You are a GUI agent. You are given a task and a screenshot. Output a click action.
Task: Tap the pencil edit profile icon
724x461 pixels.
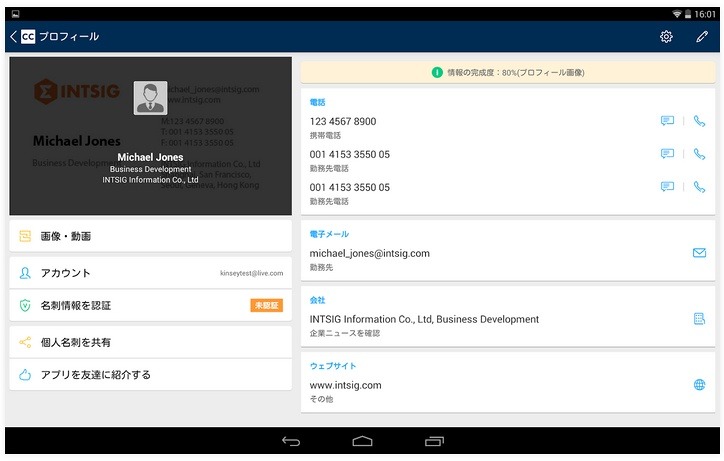702,36
